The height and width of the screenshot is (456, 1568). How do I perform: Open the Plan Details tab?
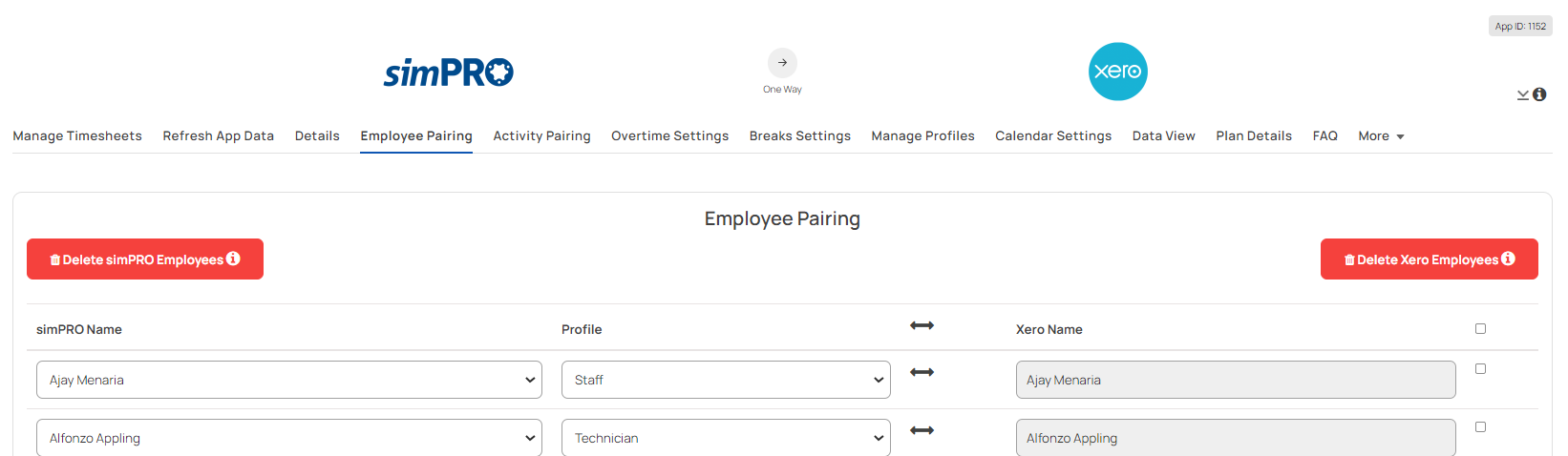click(x=1254, y=136)
